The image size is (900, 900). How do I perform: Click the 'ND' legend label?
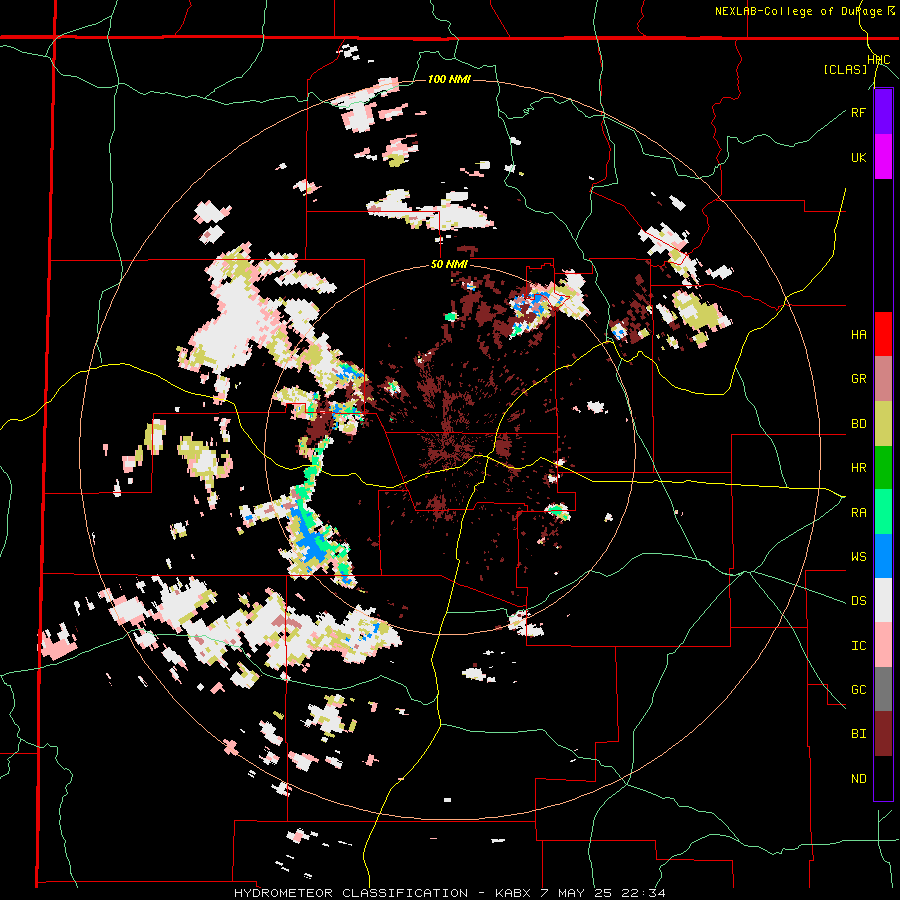click(x=858, y=779)
